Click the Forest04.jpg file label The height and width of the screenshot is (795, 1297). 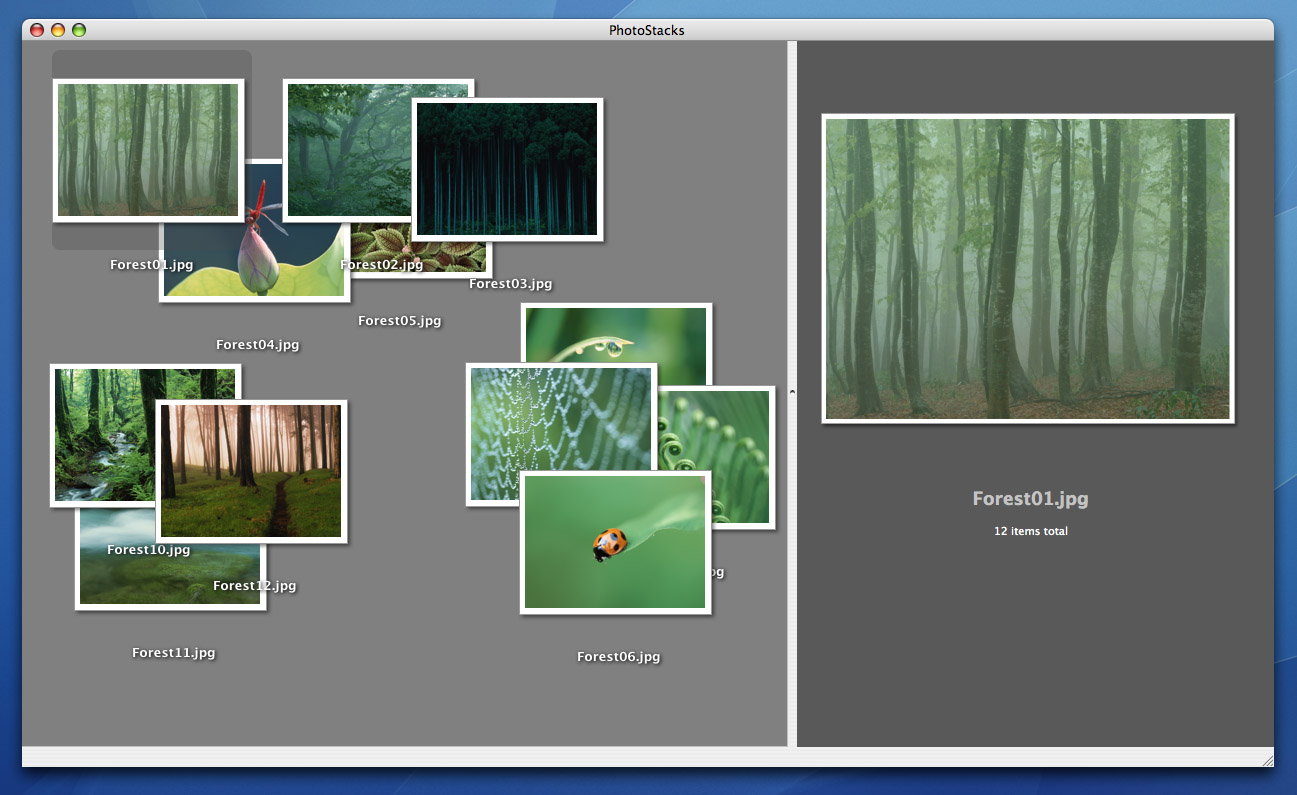pos(258,345)
